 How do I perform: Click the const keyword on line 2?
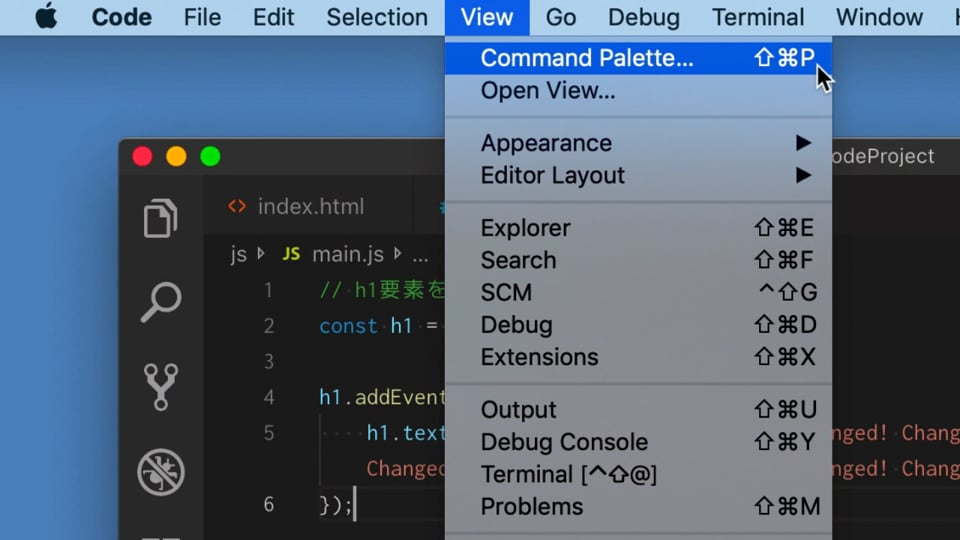348,326
